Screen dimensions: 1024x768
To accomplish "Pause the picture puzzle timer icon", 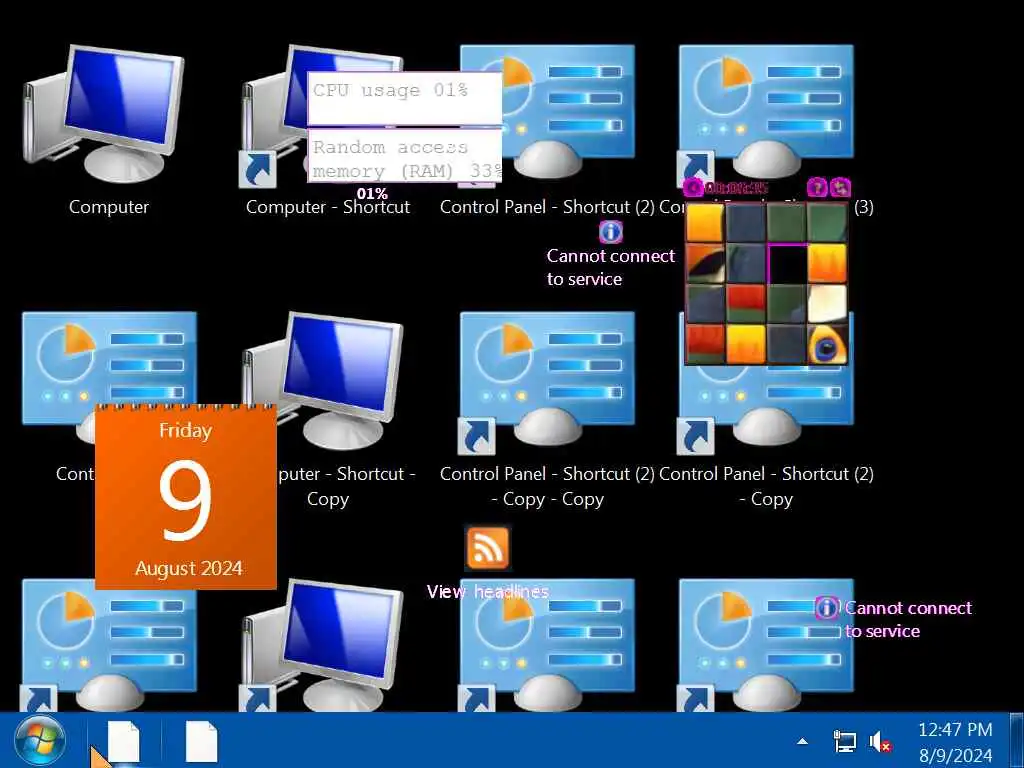I will coord(692,189).
